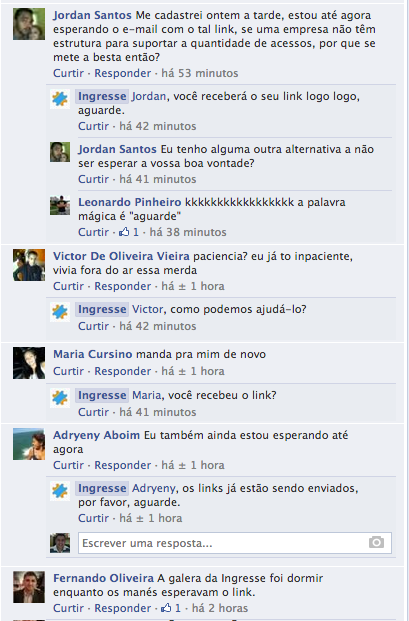Viewport: 409px width, 621px height.
Task: Click the thumbs-up icon on Leonardo Pinheiro's comment
Action: [124, 232]
